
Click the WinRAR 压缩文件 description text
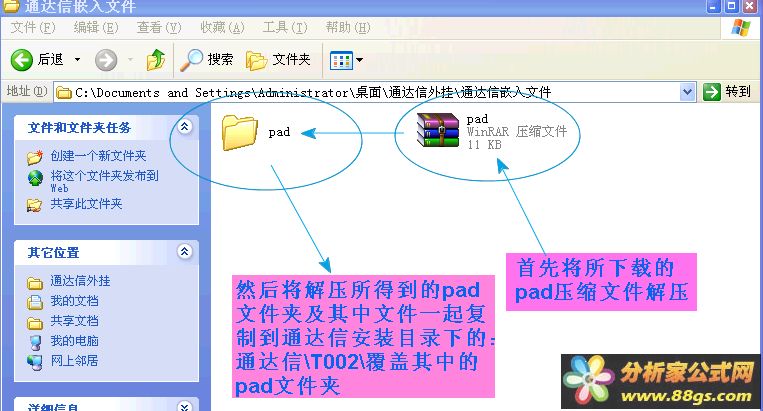click(517, 131)
